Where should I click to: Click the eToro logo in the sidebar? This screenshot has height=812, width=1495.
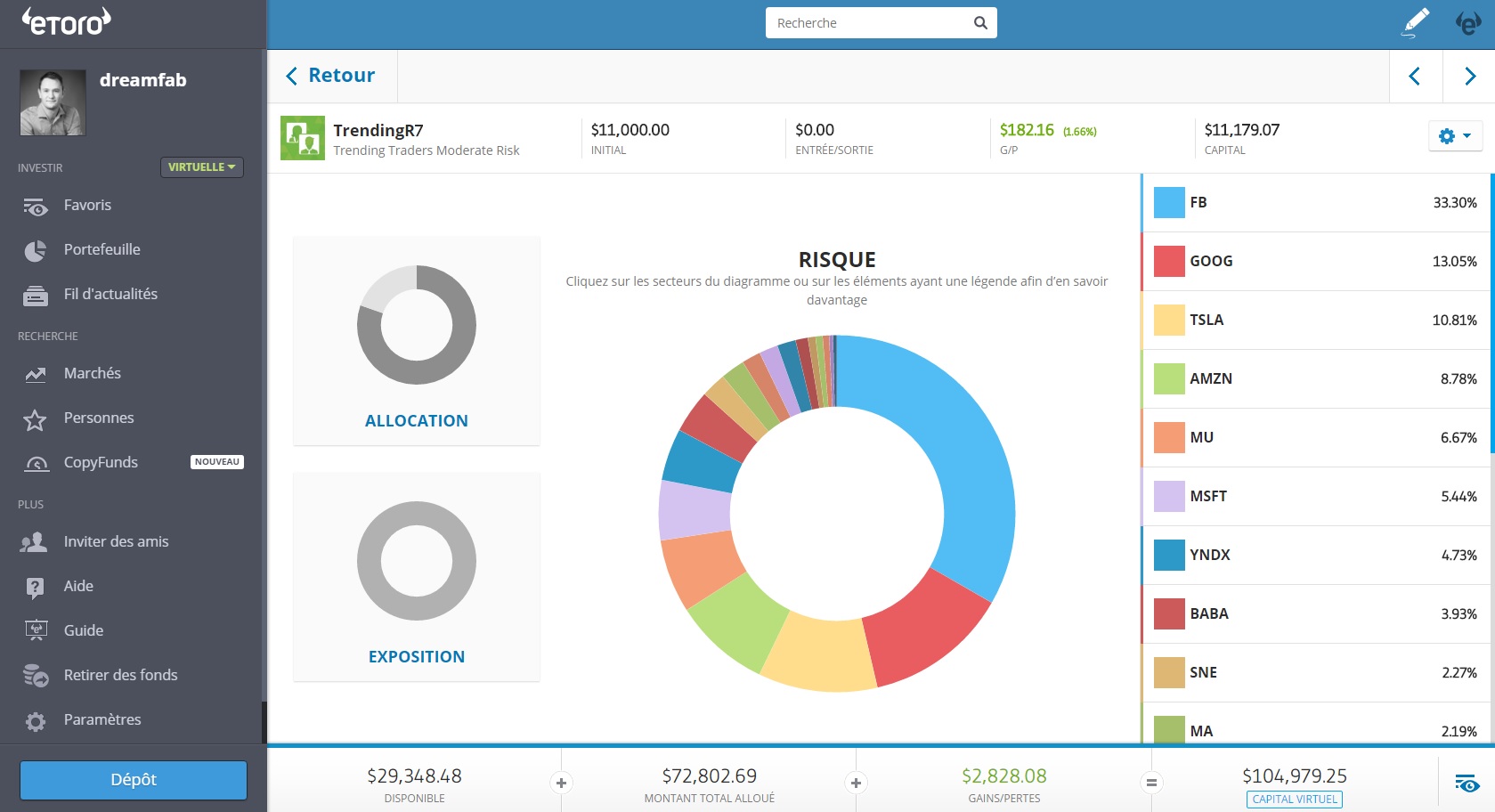point(67,21)
